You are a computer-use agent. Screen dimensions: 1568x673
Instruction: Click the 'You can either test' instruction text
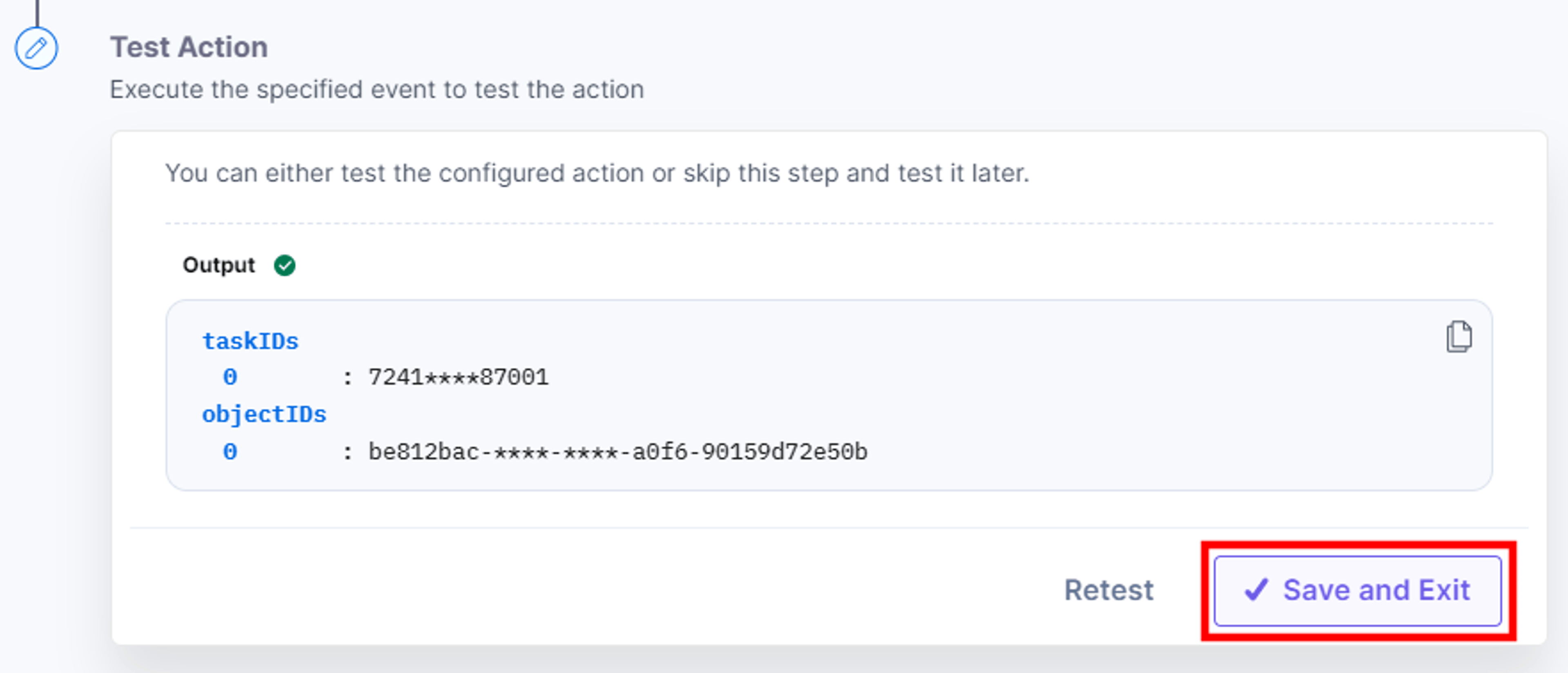[597, 173]
